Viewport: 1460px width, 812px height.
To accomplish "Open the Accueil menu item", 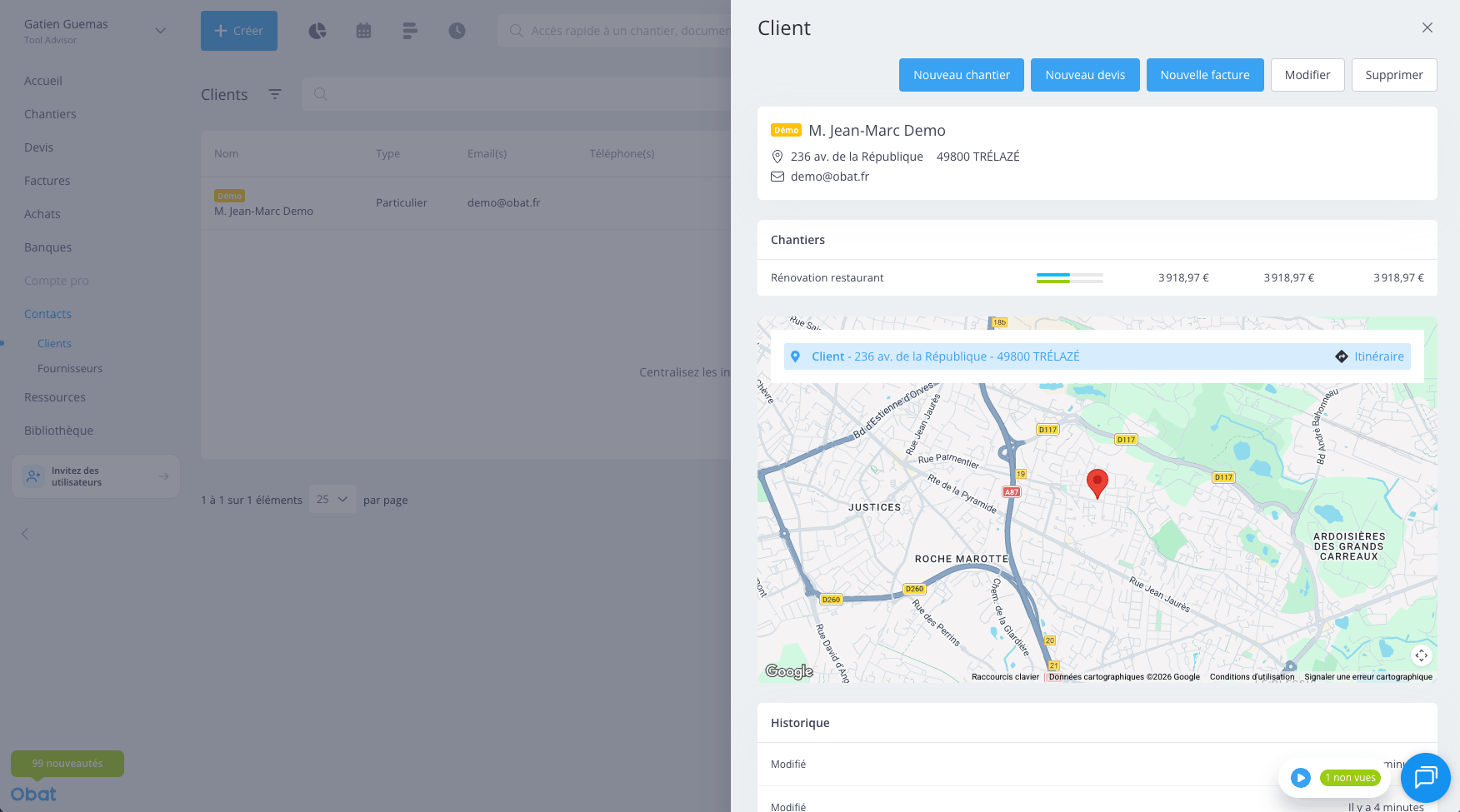I will click(43, 81).
